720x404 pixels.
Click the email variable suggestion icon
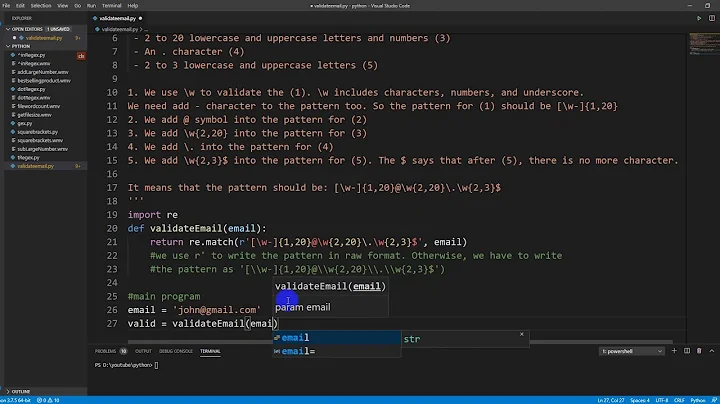(x=276, y=338)
